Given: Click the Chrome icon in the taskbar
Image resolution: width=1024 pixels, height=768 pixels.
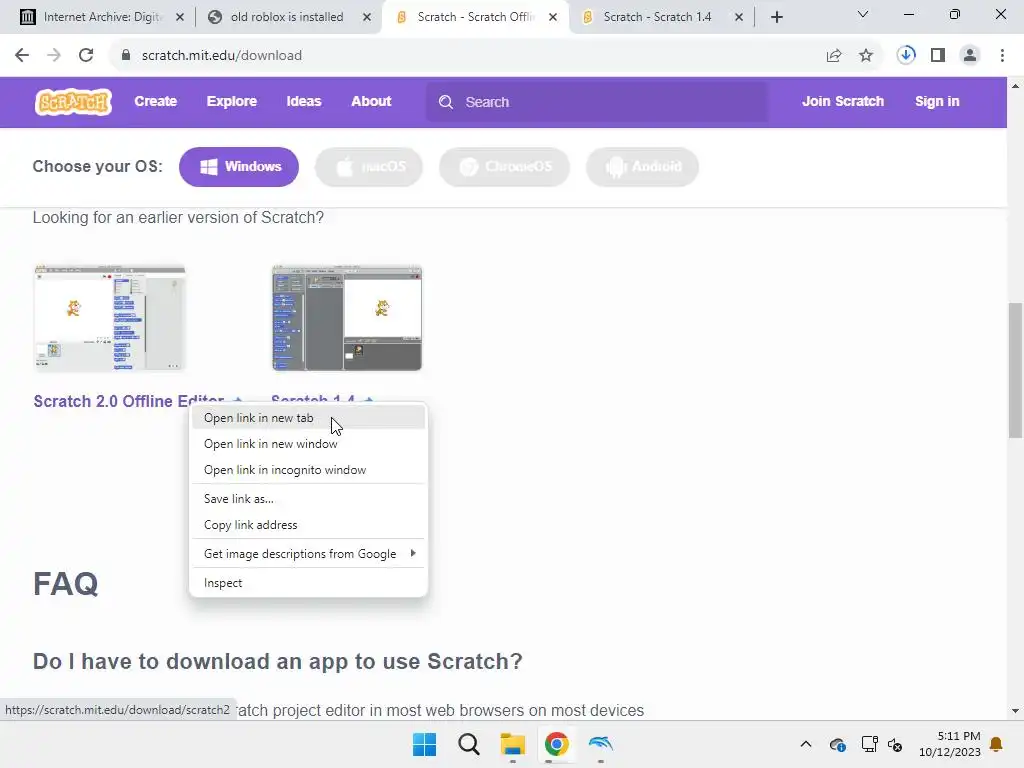Looking at the screenshot, I should (556, 744).
